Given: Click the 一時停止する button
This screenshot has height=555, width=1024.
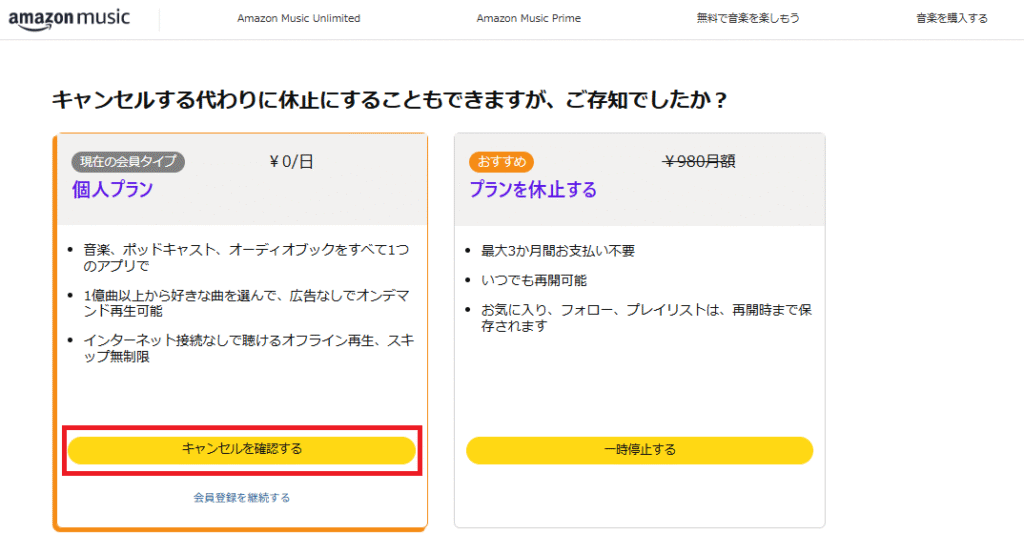Looking at the screenshot, I should pyautogui.click(x=639, y=450).
